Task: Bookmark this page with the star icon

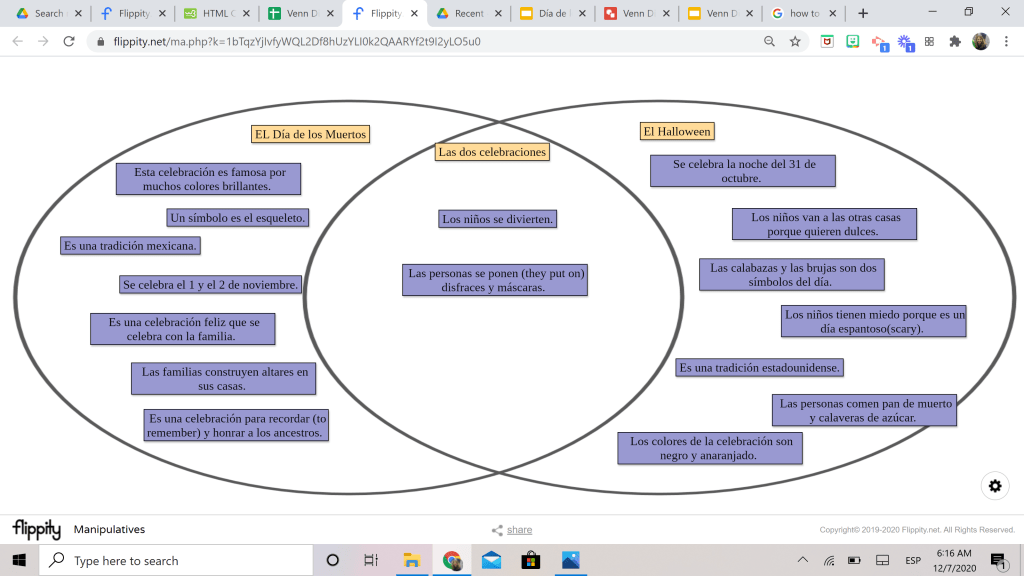Action: pyautogui.click(x=795, y=42)
